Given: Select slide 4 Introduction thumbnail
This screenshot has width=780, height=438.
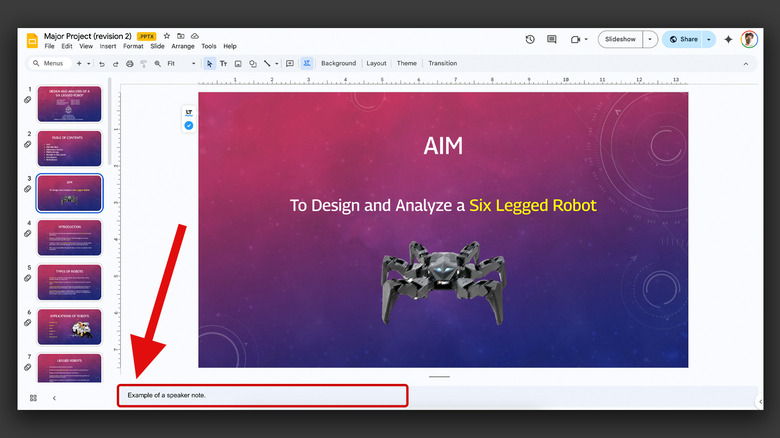Looking at the screenshot, I should pyautogui.click(x=69, y=238).
